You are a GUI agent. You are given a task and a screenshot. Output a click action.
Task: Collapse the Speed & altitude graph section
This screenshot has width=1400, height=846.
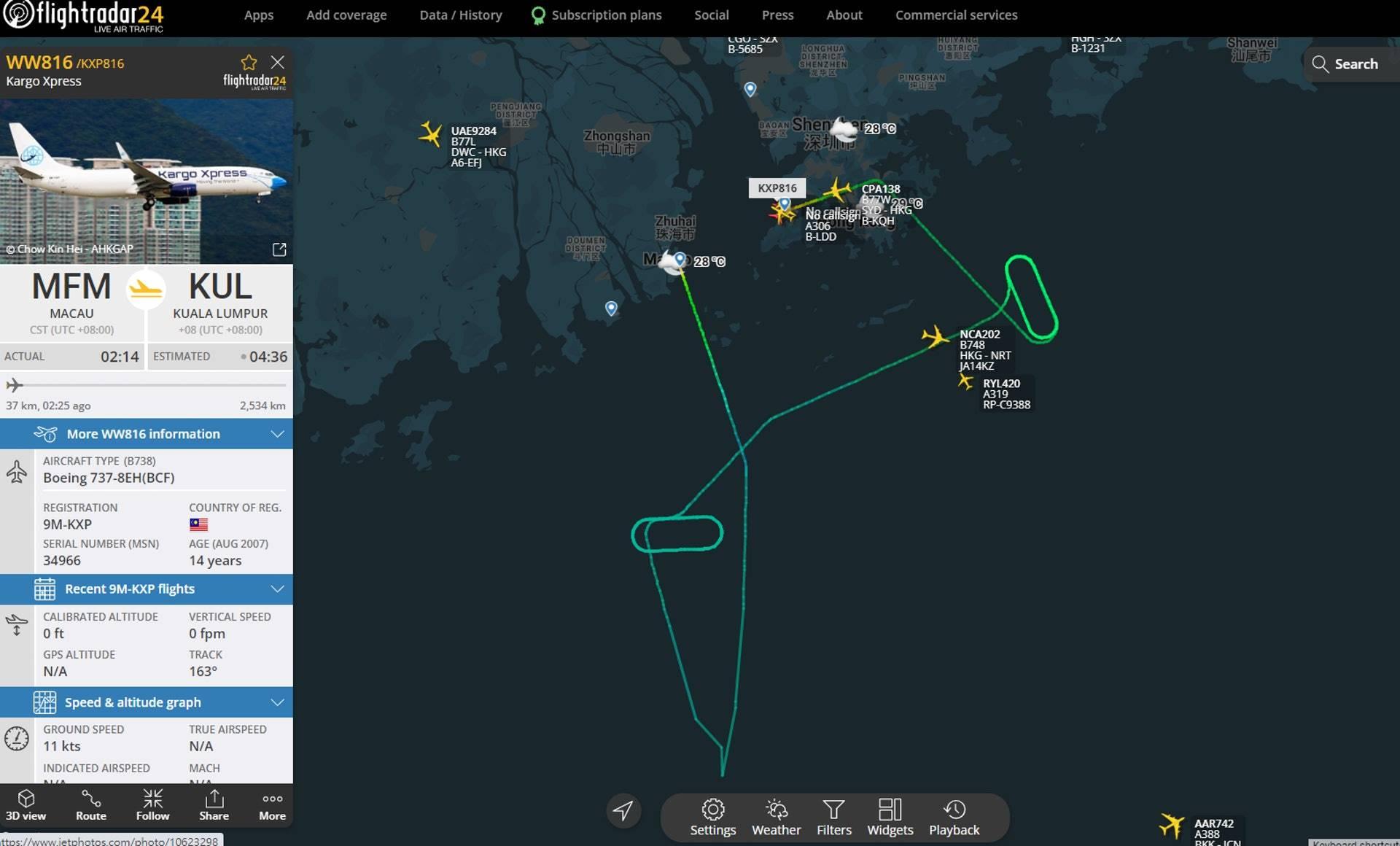pyautogui.click(x=276, y=702)
